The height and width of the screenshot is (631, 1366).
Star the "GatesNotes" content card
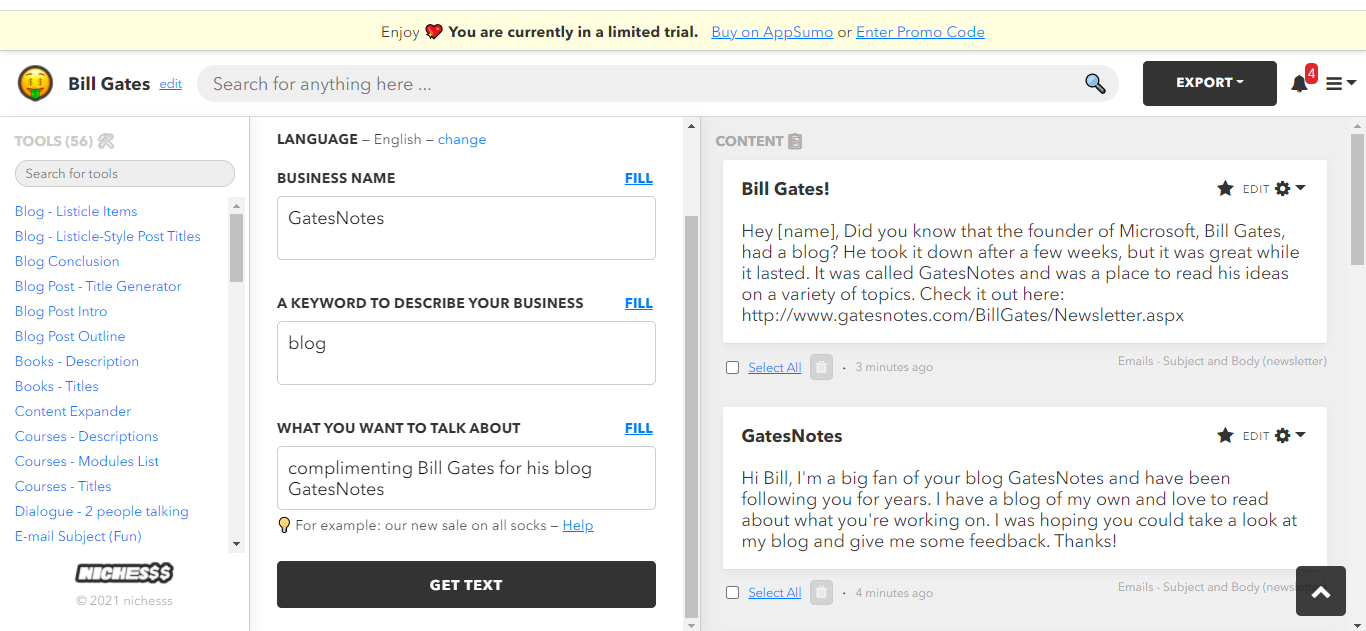[1225, 435]
